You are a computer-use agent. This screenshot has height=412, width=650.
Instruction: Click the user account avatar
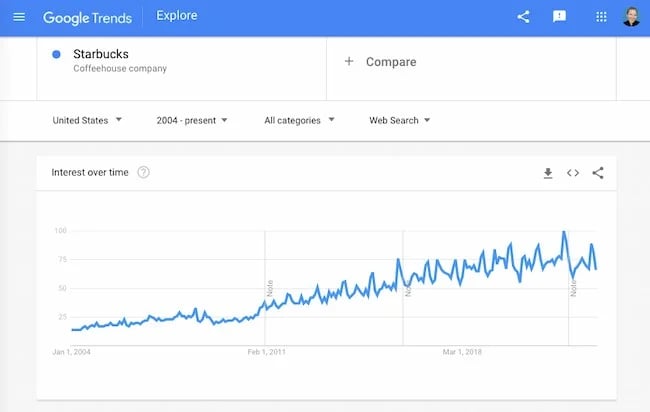pos(631,17)
